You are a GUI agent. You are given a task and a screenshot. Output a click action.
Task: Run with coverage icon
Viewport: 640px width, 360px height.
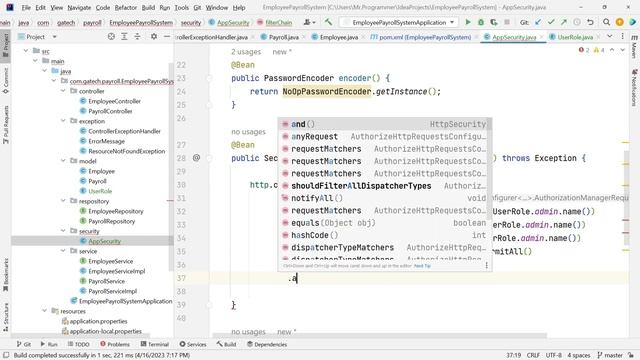(494, 22)
